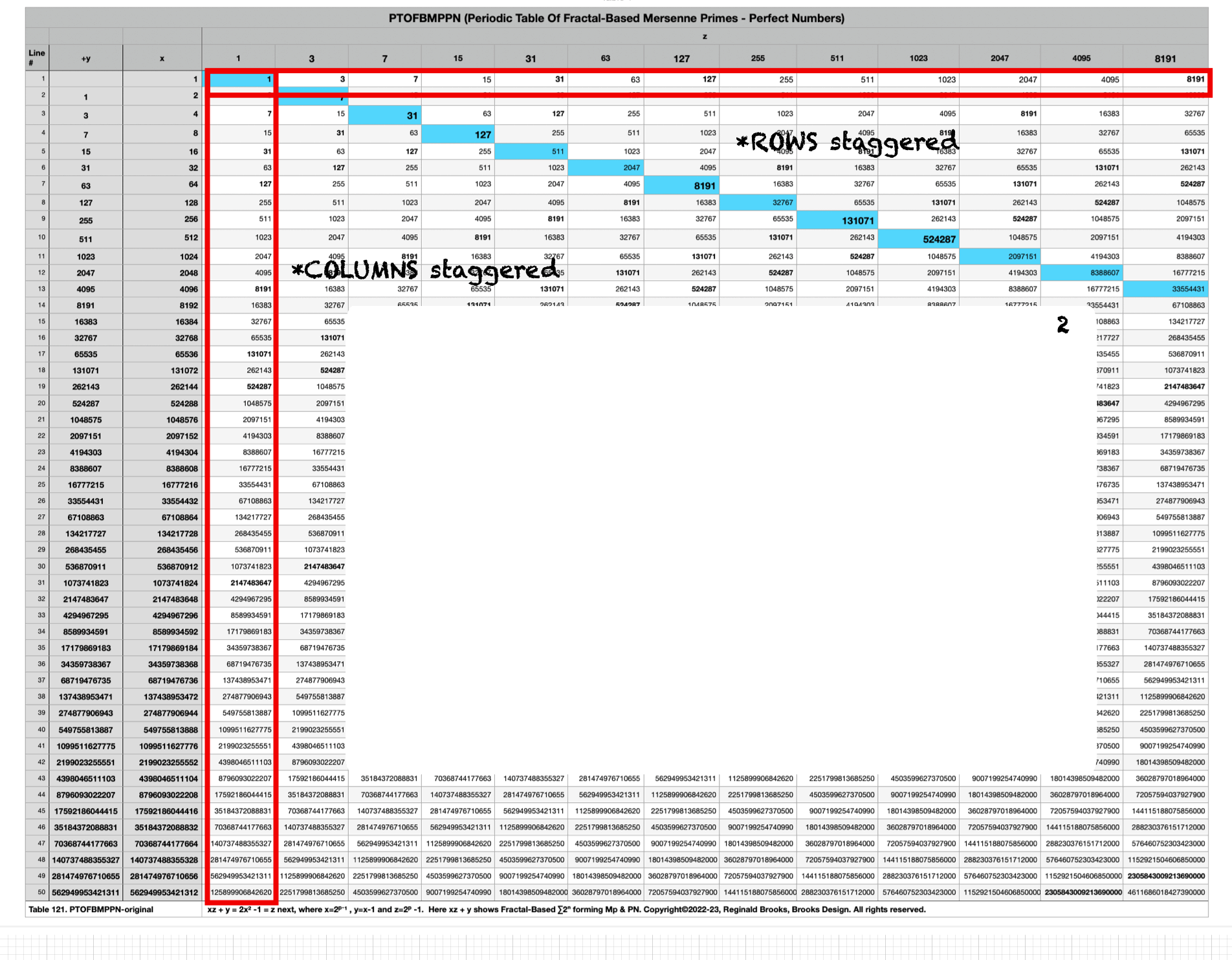Select the cyan highlighted cell 32767 in line 8
Screen dimensions: 1232x960
[x=758, y=202]
